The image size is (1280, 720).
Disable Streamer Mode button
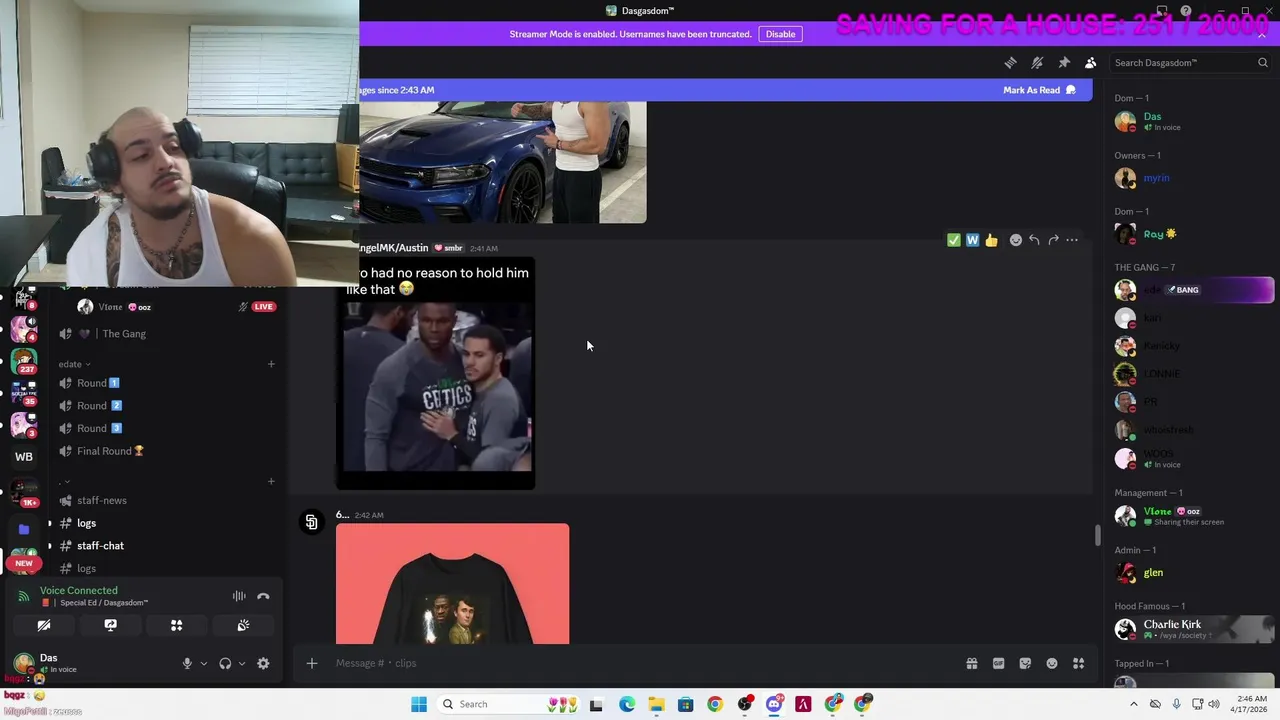pos(780,34)
